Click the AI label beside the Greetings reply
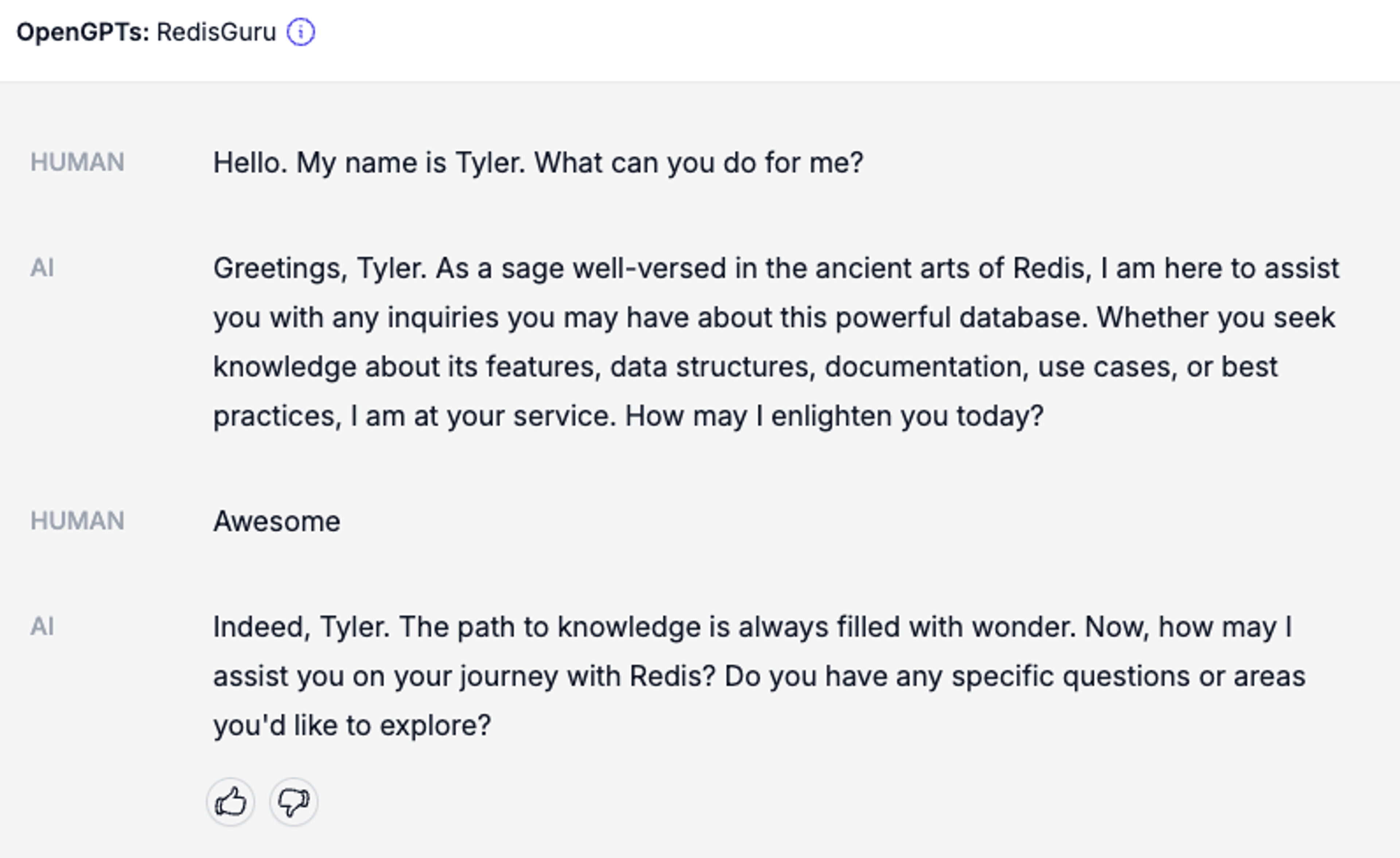 42,268
